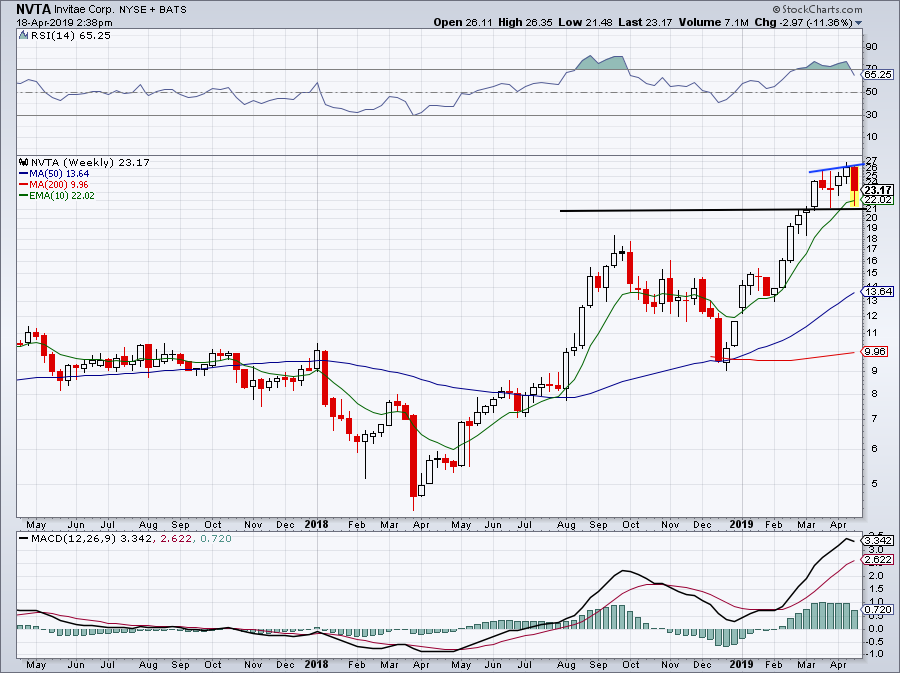Viewport: 900px width, 673px height.
Task: Click the green 0.720 value in MACD legend
Action: pos(214,538)
